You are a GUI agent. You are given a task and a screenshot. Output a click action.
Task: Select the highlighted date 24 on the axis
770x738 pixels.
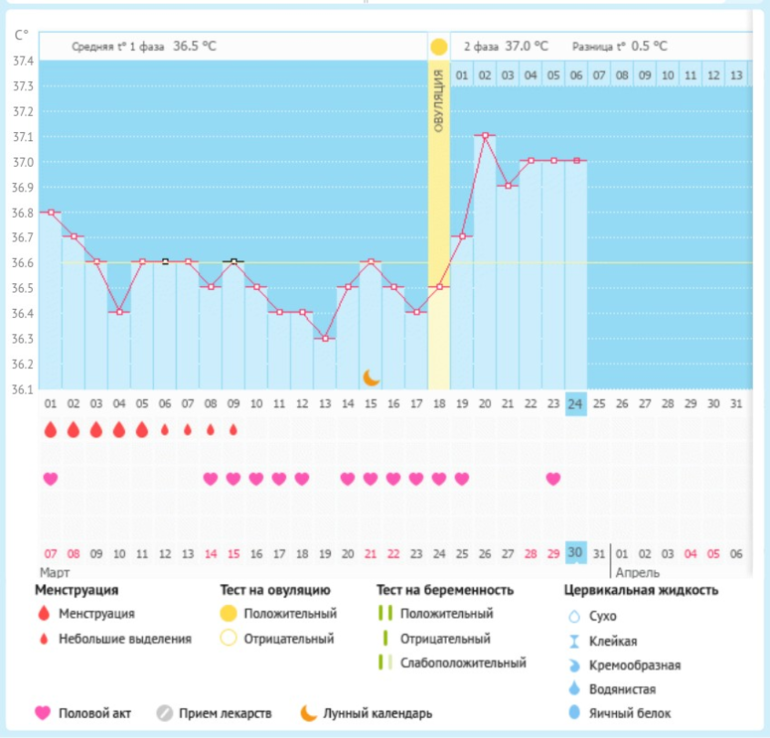[x=575, y=403]
